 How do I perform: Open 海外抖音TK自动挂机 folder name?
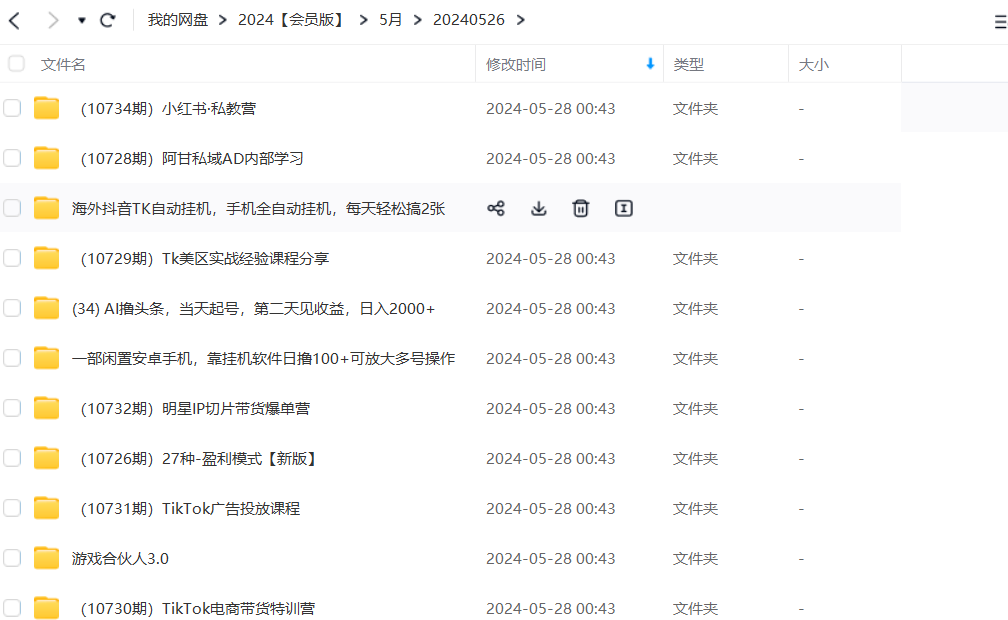pos(258,208)
